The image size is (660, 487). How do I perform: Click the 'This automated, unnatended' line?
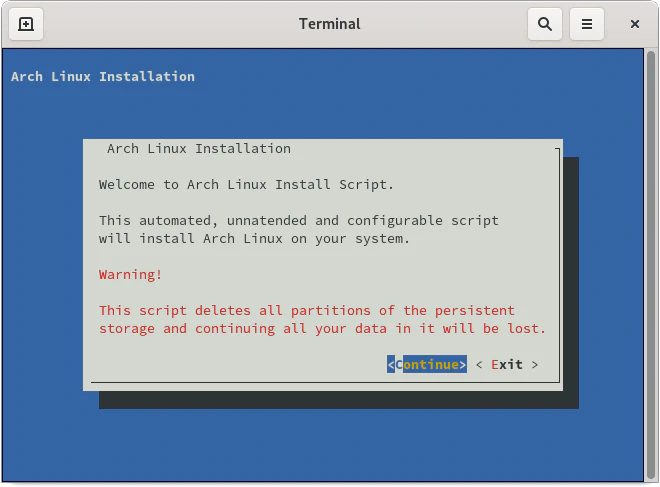click(x=298, y=221)
